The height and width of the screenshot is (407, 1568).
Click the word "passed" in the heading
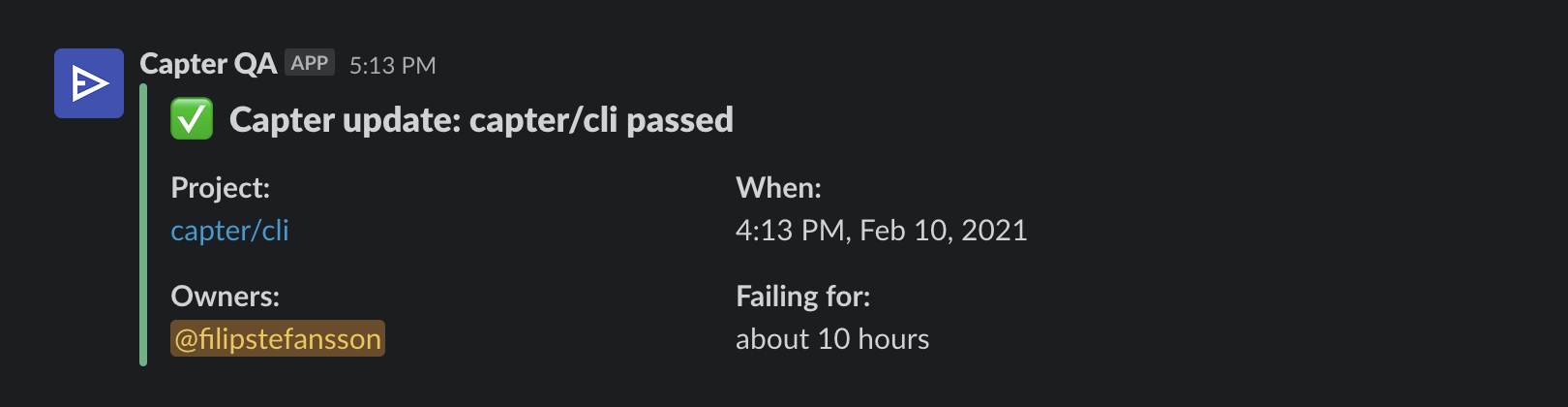tap(679, 120)
